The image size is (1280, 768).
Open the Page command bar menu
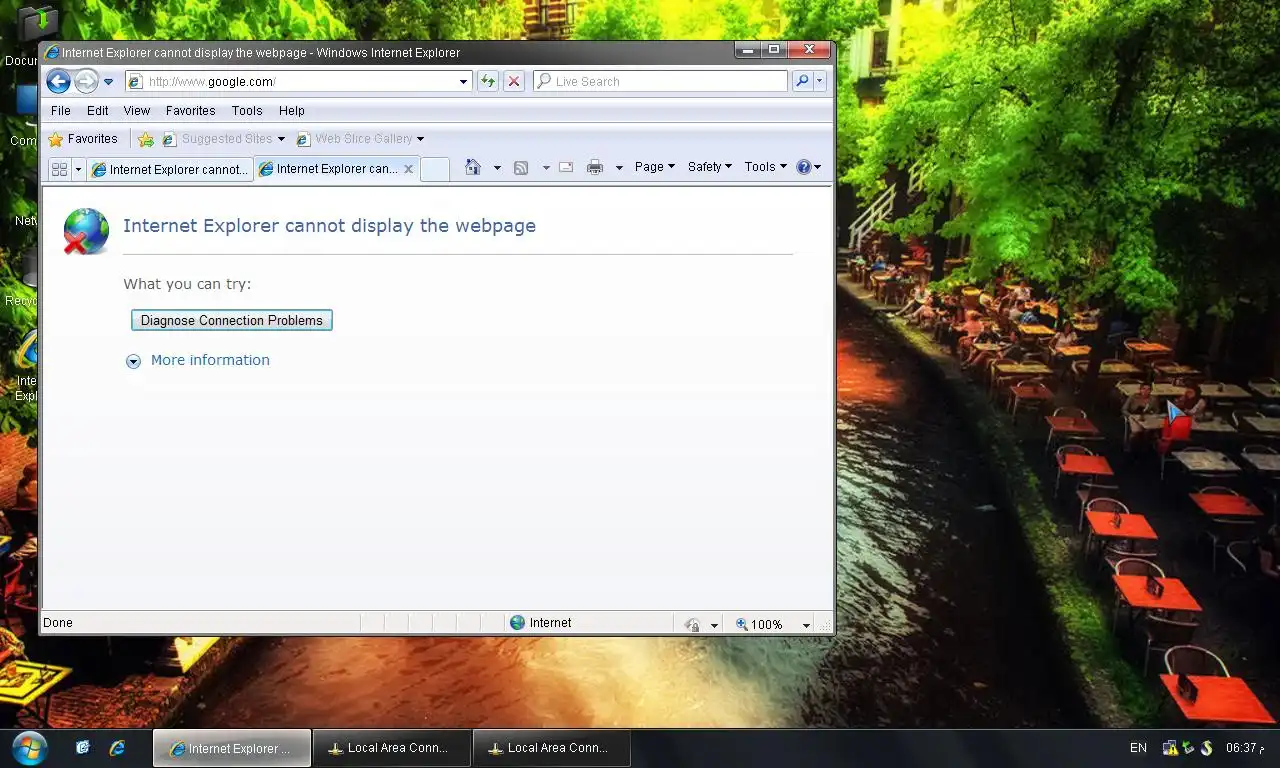[655, 167]
